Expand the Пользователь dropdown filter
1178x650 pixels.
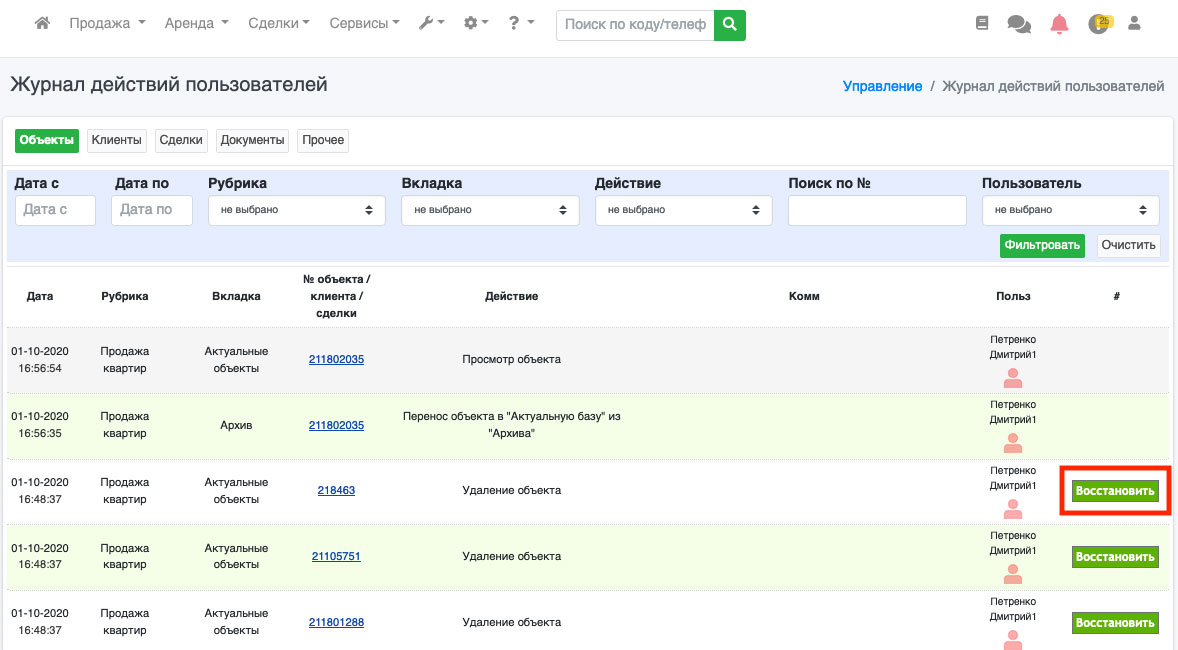coord(1070,210)
